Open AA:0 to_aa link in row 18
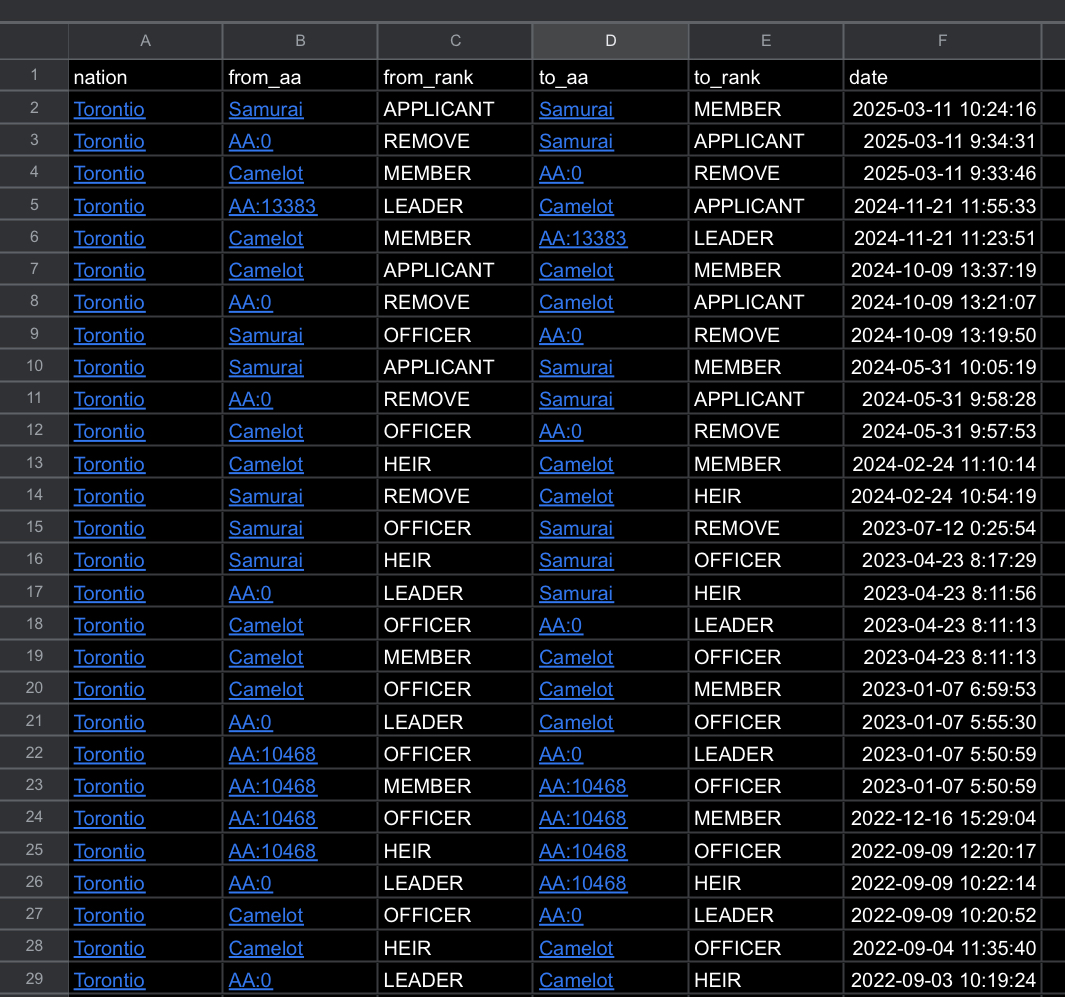Viewport: 1065px width, 997px height. pyautogui.click(x=560, y=625)
